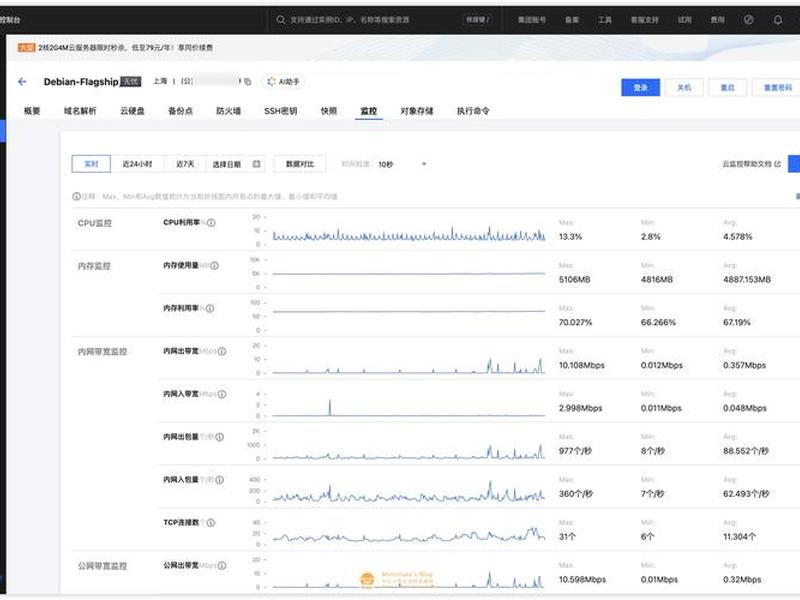Viewport: 800px width, 600px height.
Task: Switch to the 域名解析 tab
Action: click(80, 111)
